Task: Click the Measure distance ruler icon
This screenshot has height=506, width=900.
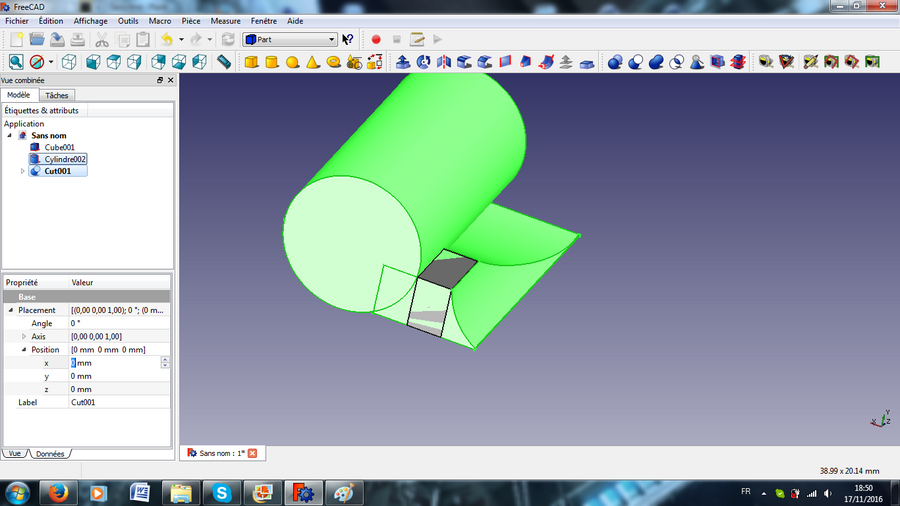Action: (224, 62)
